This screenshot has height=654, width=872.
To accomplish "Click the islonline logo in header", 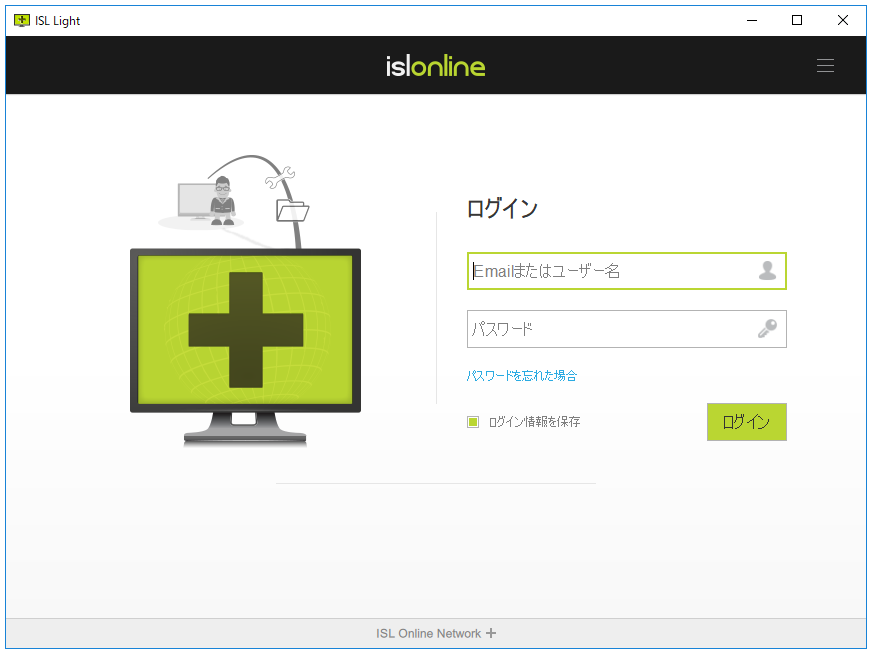I will (436, 66).
